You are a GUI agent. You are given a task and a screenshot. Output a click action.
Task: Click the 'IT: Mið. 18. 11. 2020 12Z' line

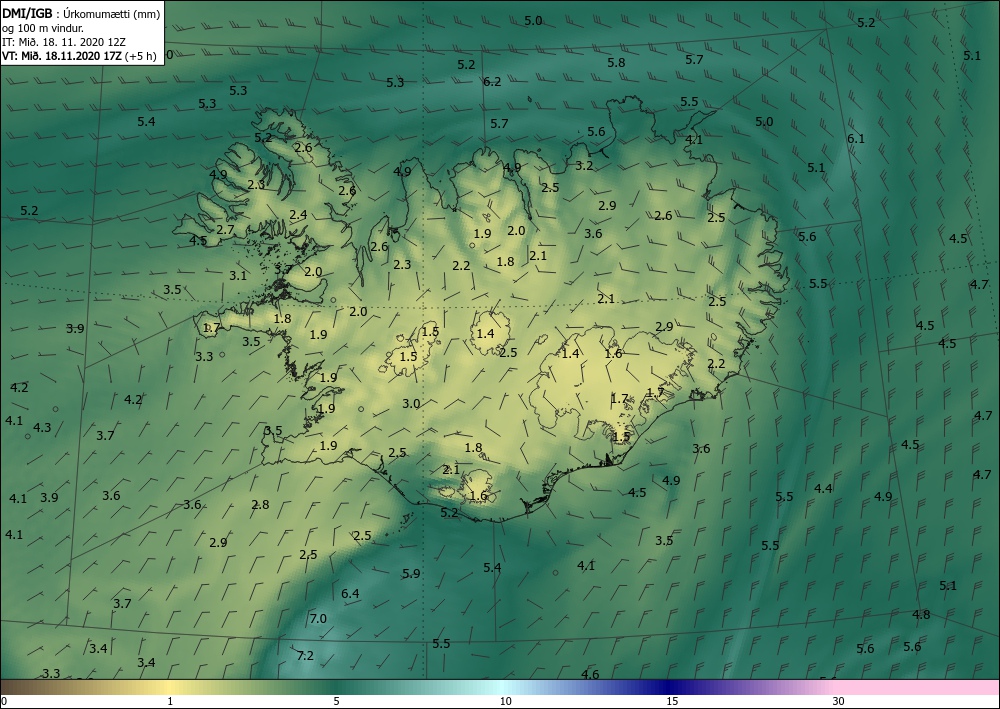tap(64, 41)
